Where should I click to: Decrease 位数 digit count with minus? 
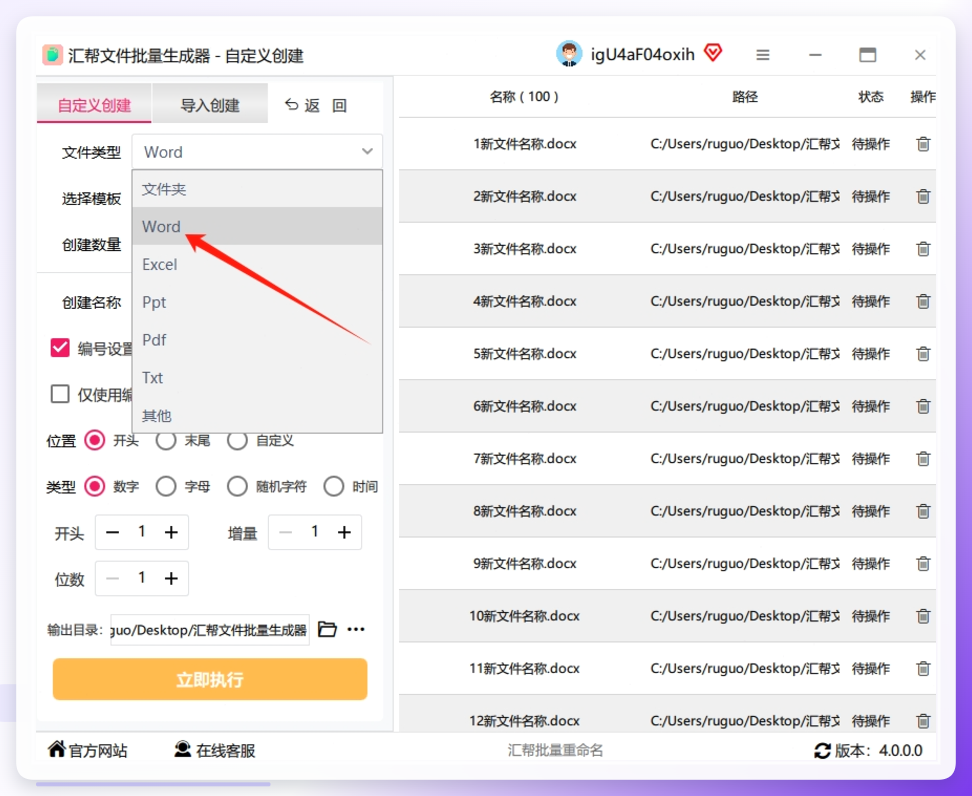[x=112, y=578]
